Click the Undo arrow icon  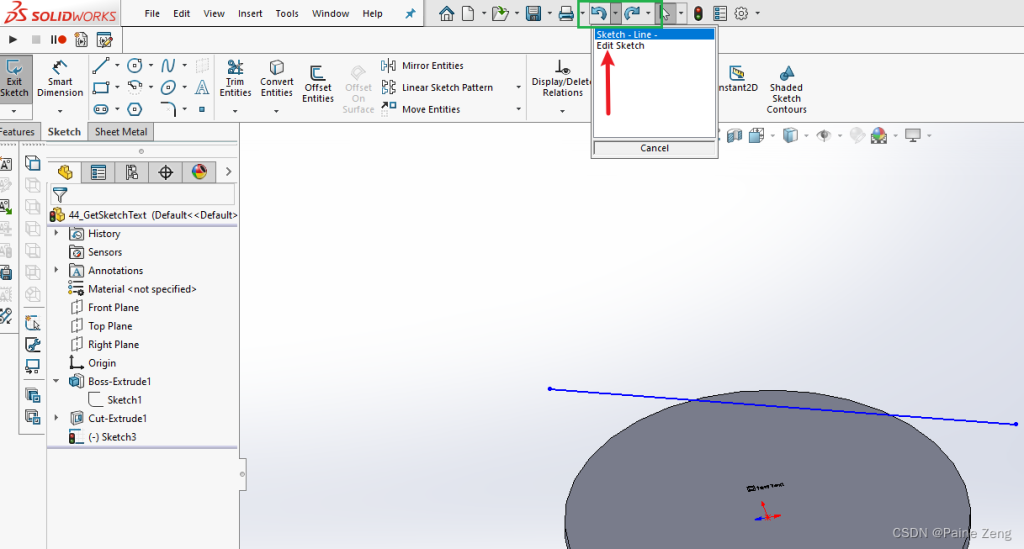pos(598,13)
